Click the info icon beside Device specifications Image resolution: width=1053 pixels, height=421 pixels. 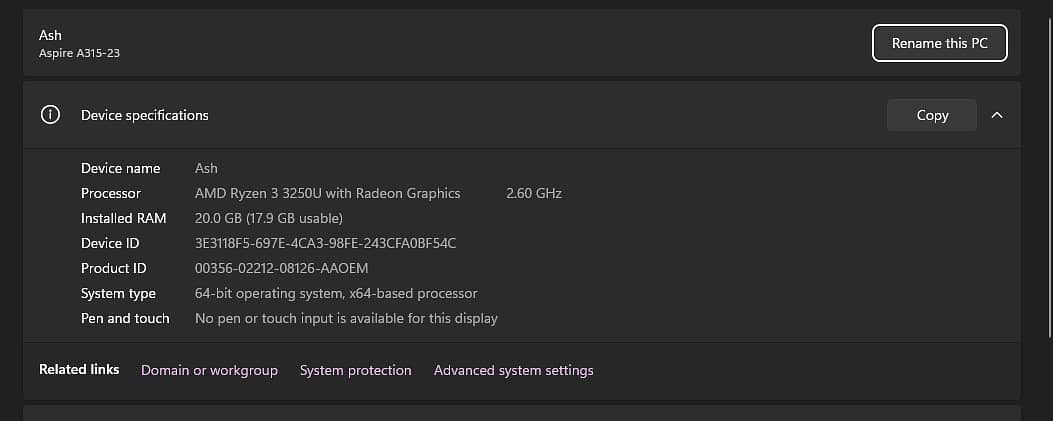(50, 115)
